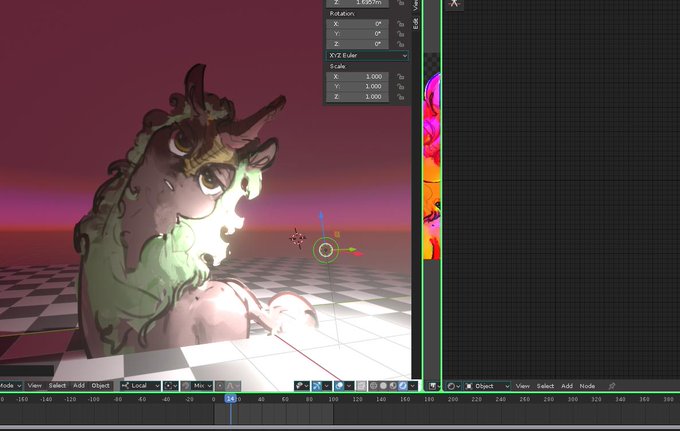Toggle the viewport gizmos icon

(317, 385)
